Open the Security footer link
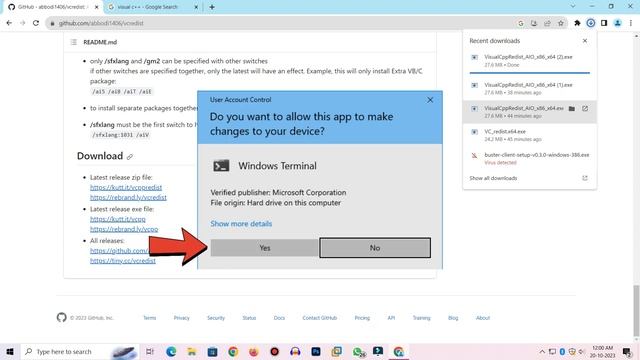The width and height of the screenshot is (640, 360). tap(216, 318)
